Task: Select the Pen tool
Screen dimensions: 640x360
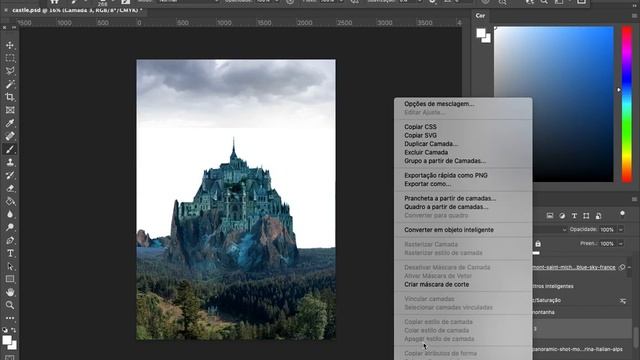Action: tap(10, 240)
